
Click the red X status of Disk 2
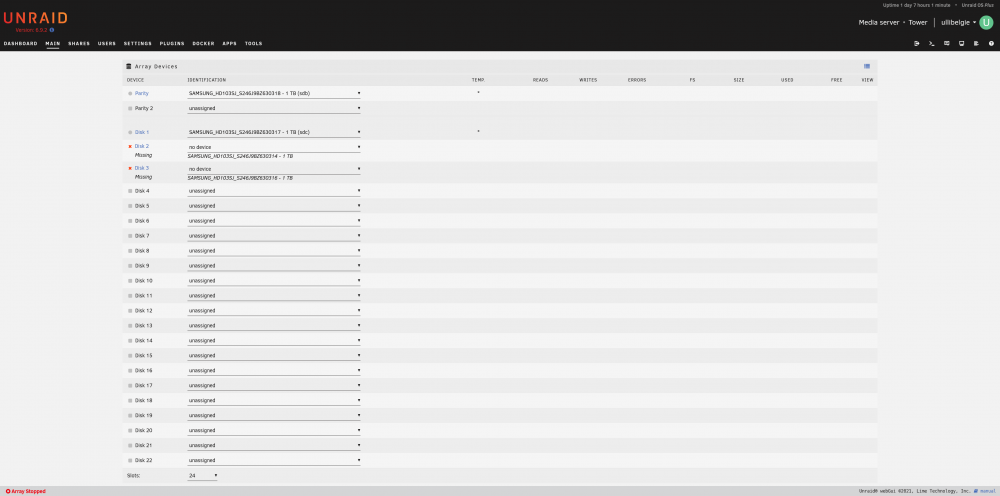129,147
